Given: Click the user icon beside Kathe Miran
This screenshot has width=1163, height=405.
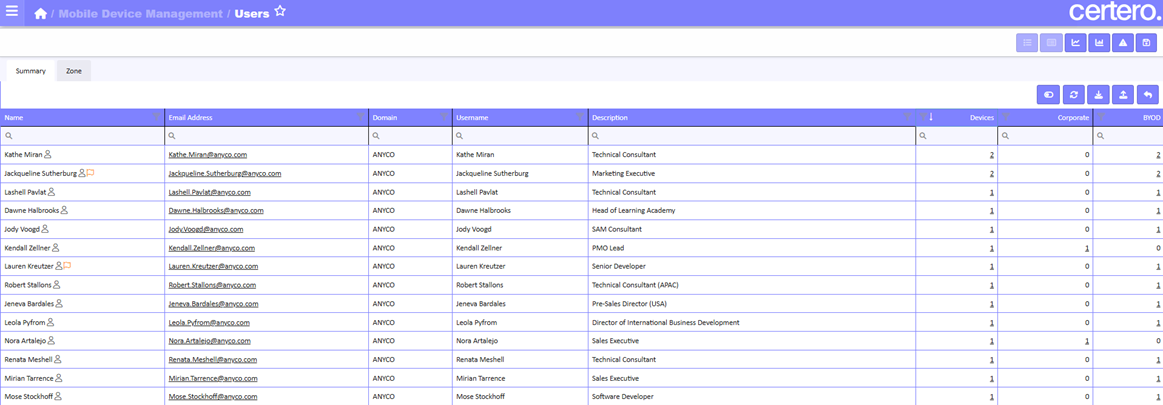Looking at the screenshot, I should [47, 154].
